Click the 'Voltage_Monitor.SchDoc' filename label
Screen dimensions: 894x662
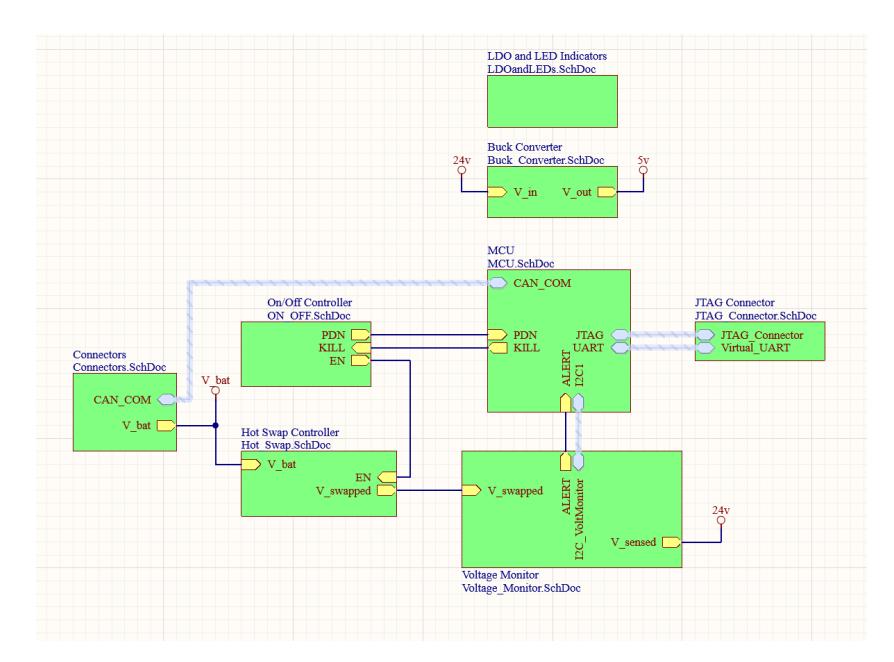click(521, 588)
